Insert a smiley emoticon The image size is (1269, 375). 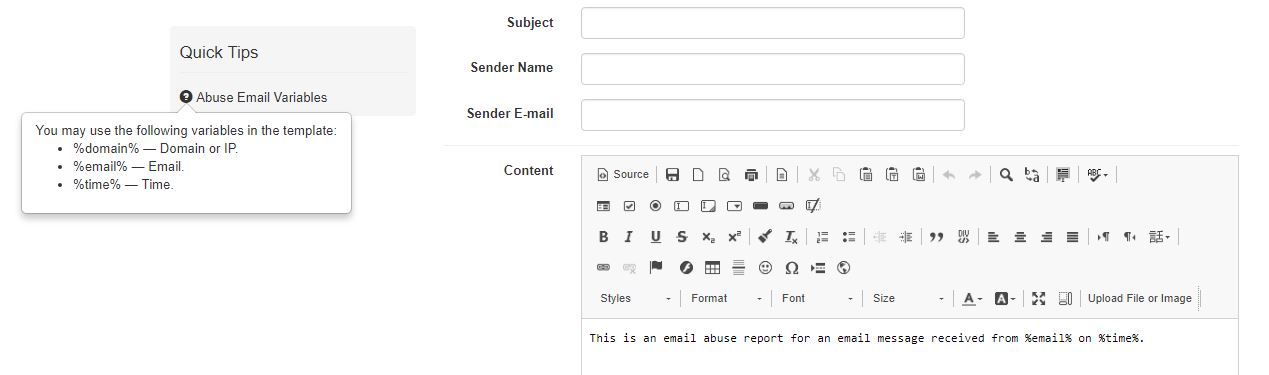click(765, 268)
